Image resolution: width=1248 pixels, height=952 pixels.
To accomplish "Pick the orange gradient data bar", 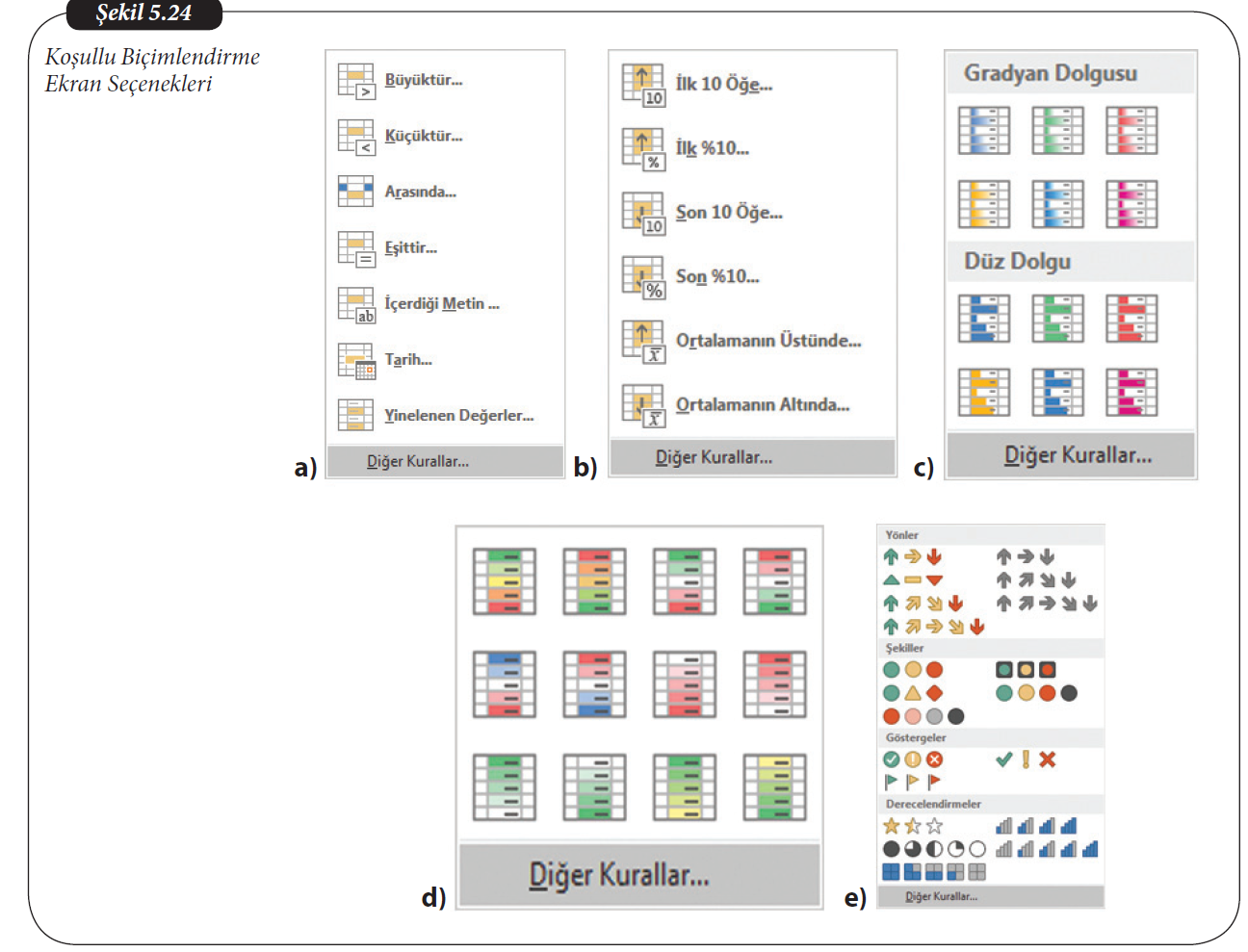I will coord(983,204).
